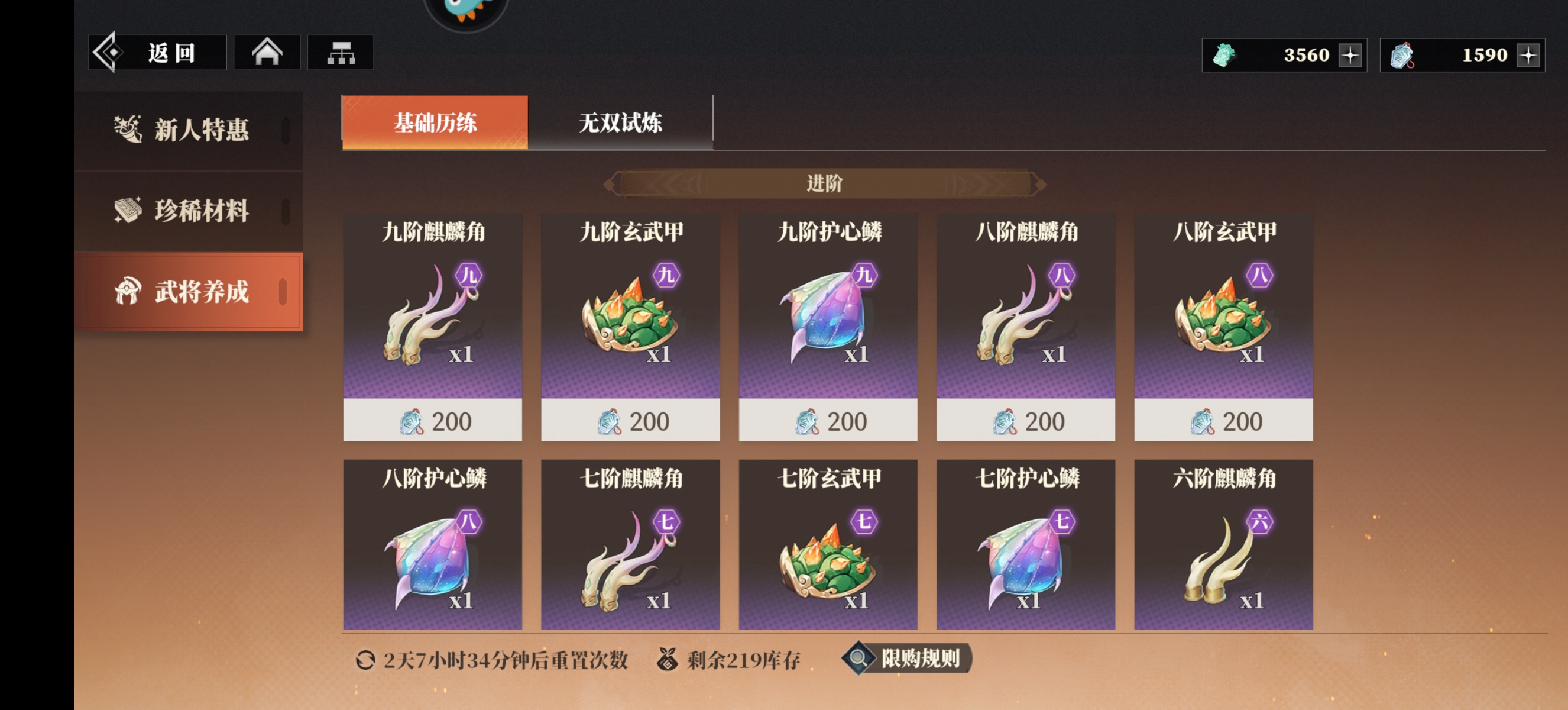
Task: Select the 武将养成 sidebar category
Action: (x=189, y=292)
